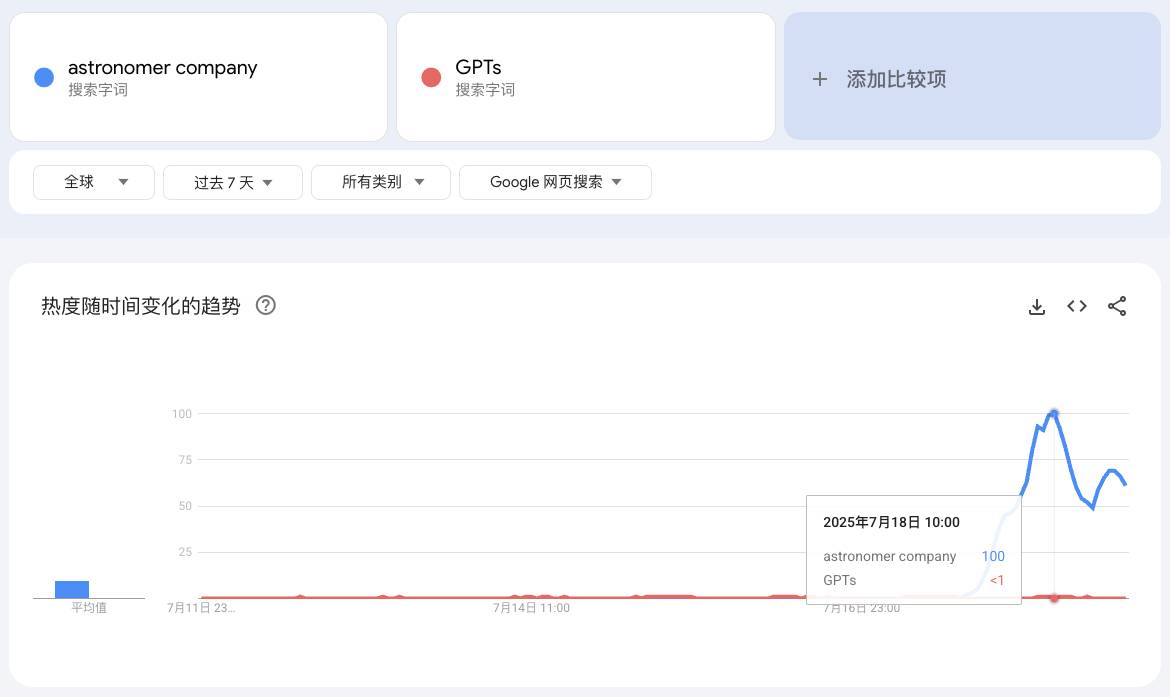
Task: Open the 过去 7 天 time range dropdown
Action: (x=233, y=182)
